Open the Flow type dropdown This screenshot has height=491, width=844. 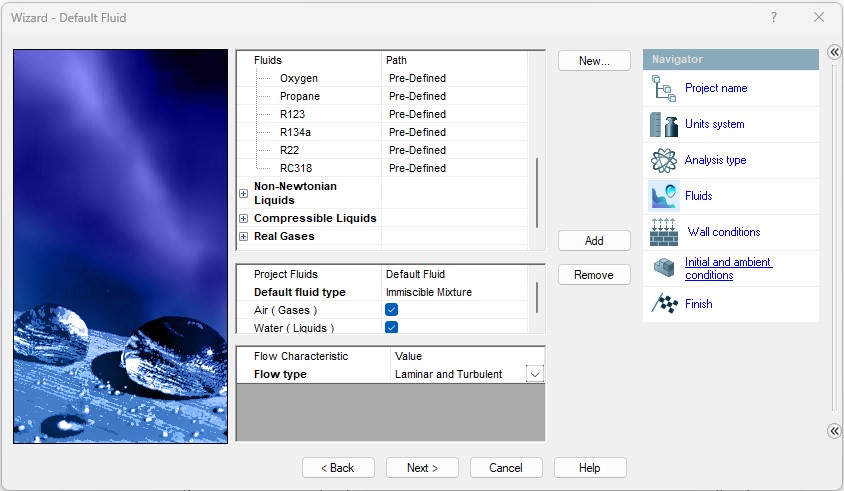click(x=535, y=374)
